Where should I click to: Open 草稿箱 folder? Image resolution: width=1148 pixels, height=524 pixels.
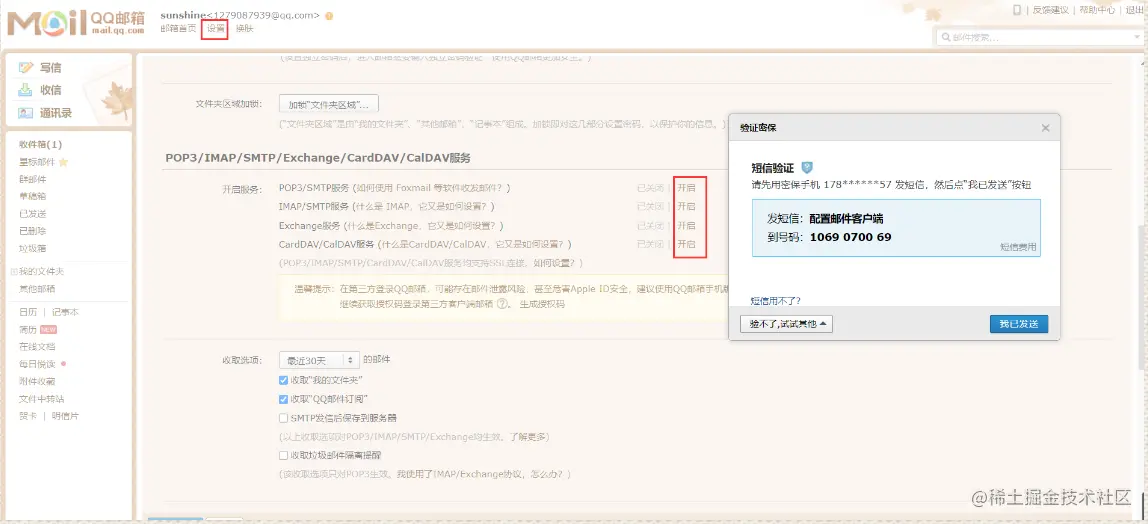(32, 196)
